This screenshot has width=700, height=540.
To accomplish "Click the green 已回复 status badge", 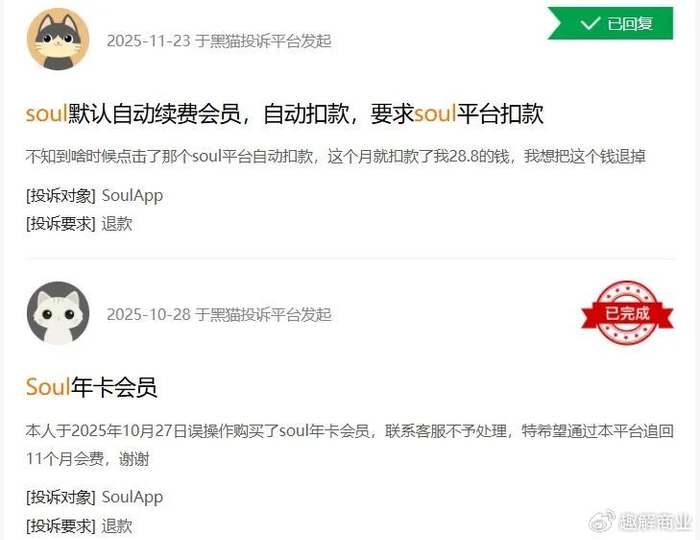I will pos(610,23).
